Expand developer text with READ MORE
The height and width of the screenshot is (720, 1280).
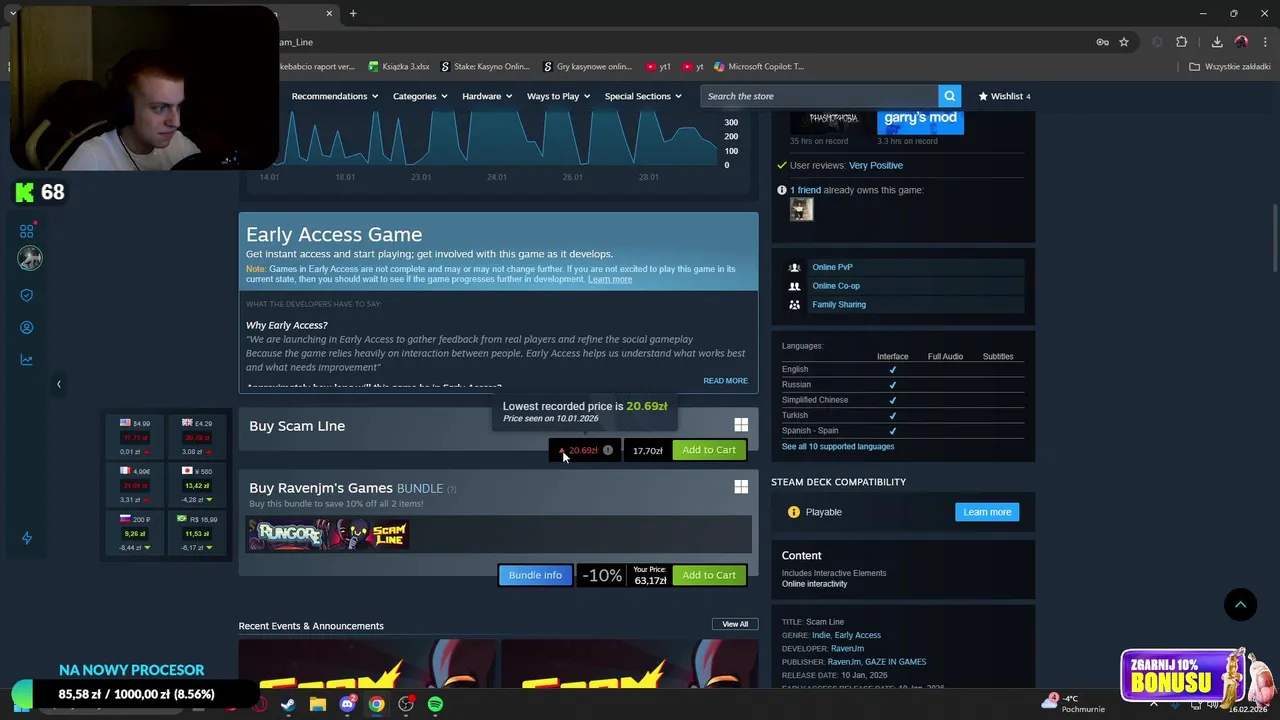pos(725,381)
